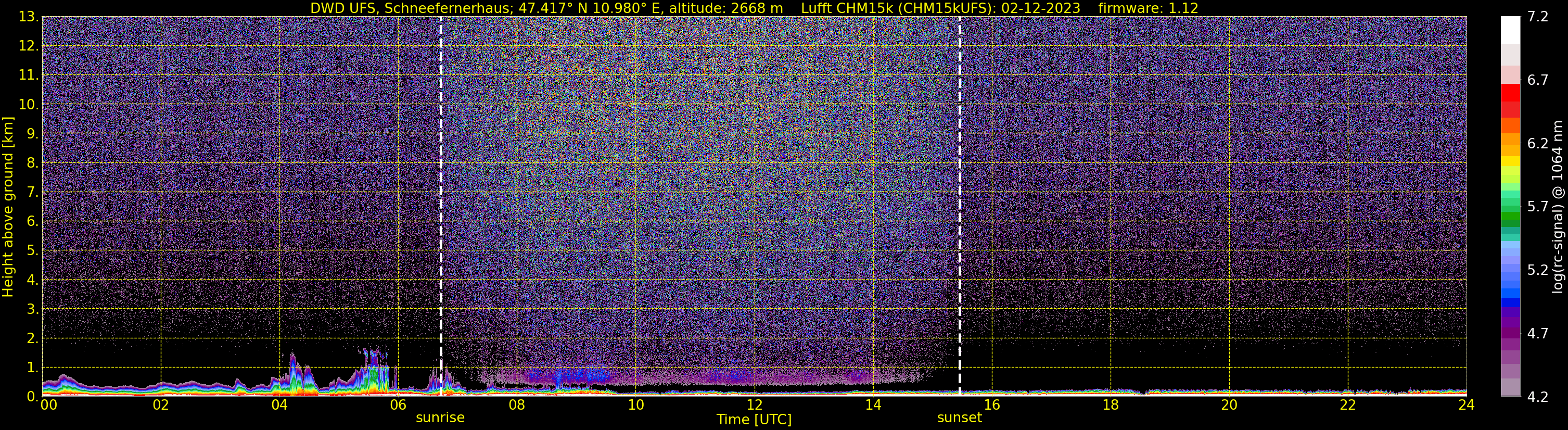Click the "14" time axis tick label
1568x430 pixels.
pos(873,405)
